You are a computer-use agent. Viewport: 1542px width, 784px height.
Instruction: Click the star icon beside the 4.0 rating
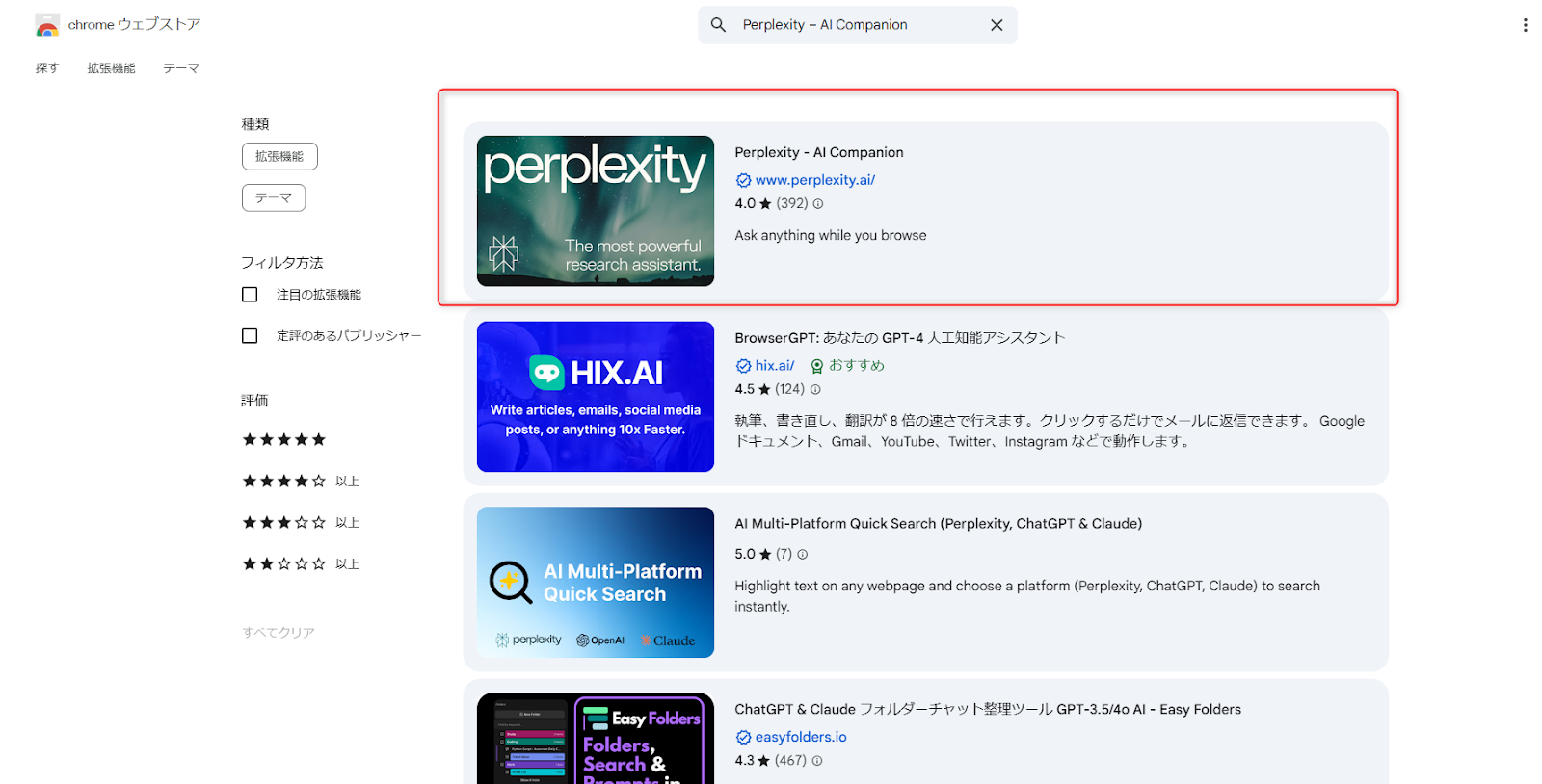765,204
